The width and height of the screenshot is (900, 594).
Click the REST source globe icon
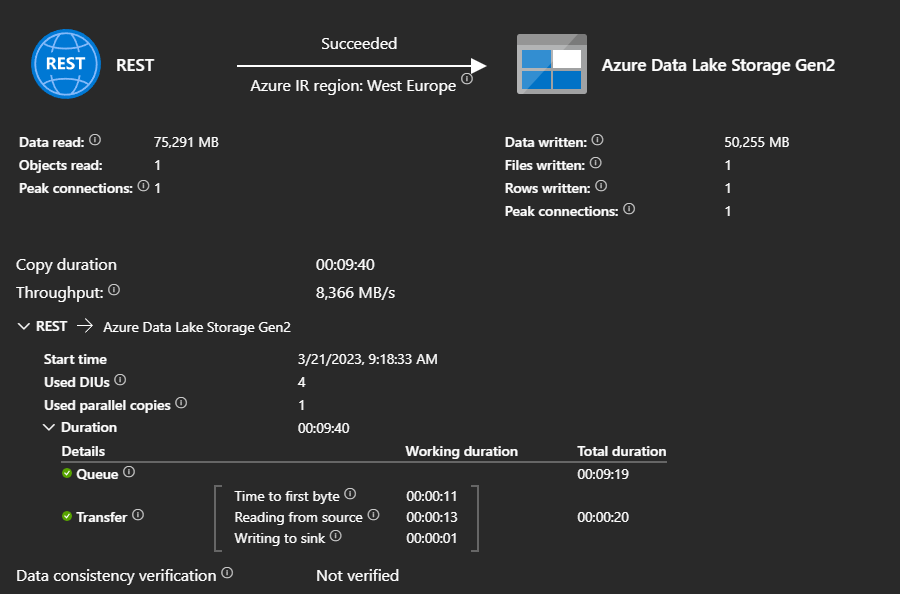(x=66, y=64)
